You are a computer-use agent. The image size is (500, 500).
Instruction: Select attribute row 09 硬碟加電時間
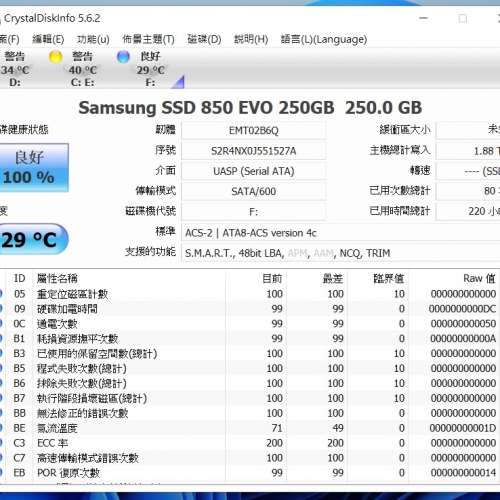(x=250, y=309)
